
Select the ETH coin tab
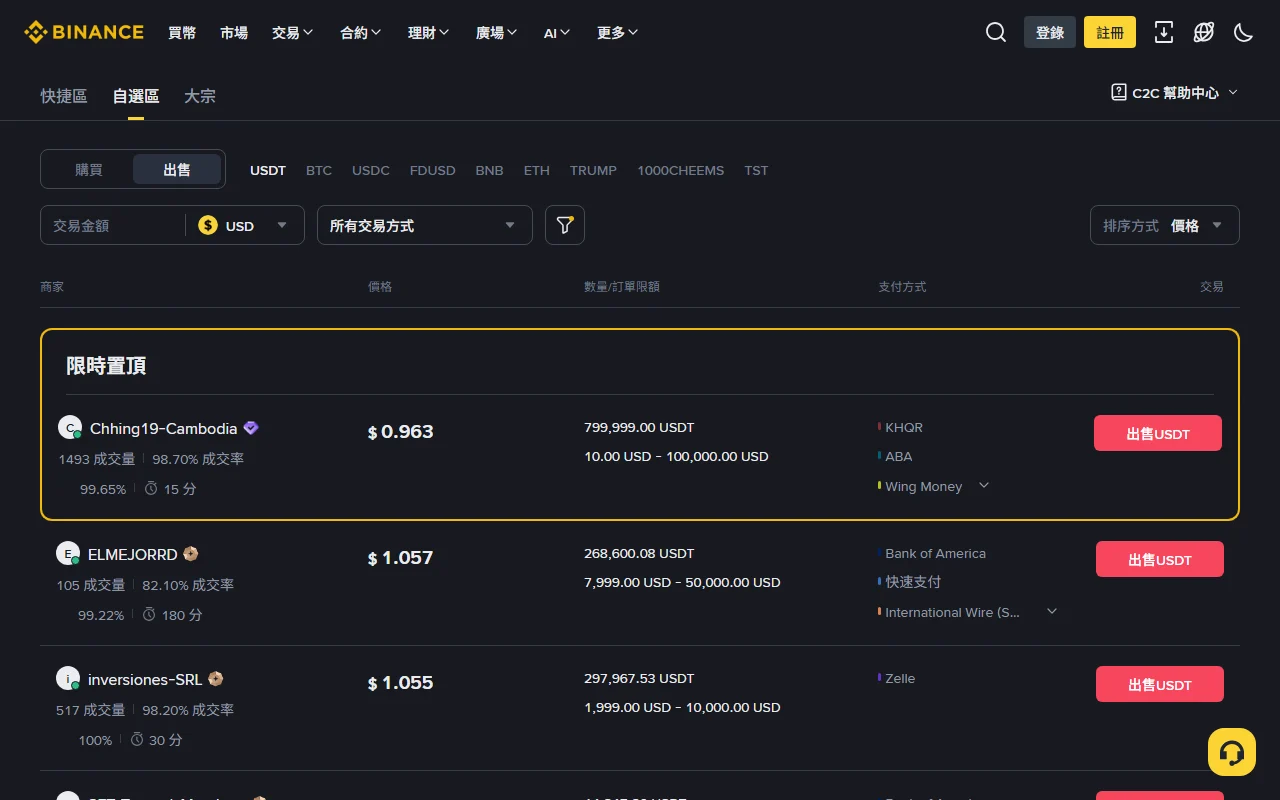tap(537, 170)
